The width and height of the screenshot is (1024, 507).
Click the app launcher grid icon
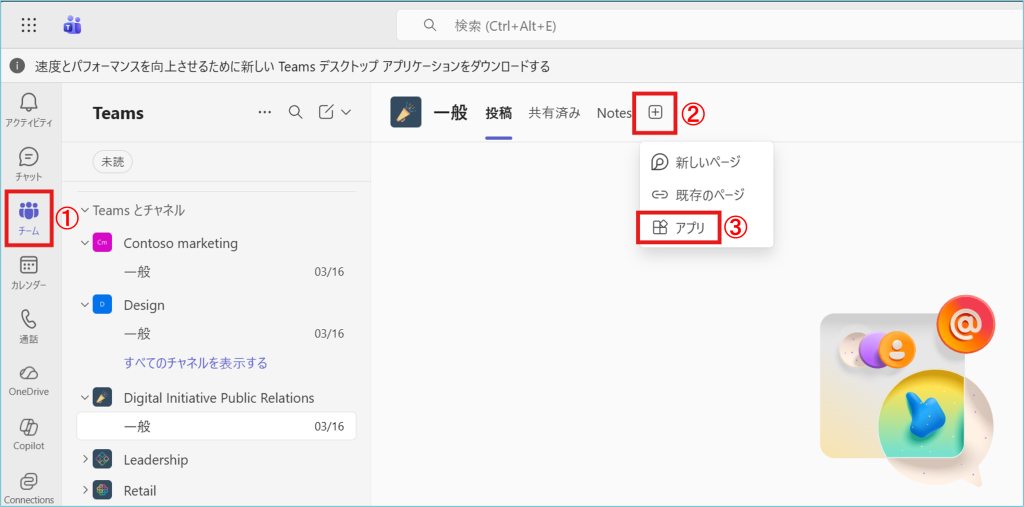pyautogui.click(x=29, y=25)
